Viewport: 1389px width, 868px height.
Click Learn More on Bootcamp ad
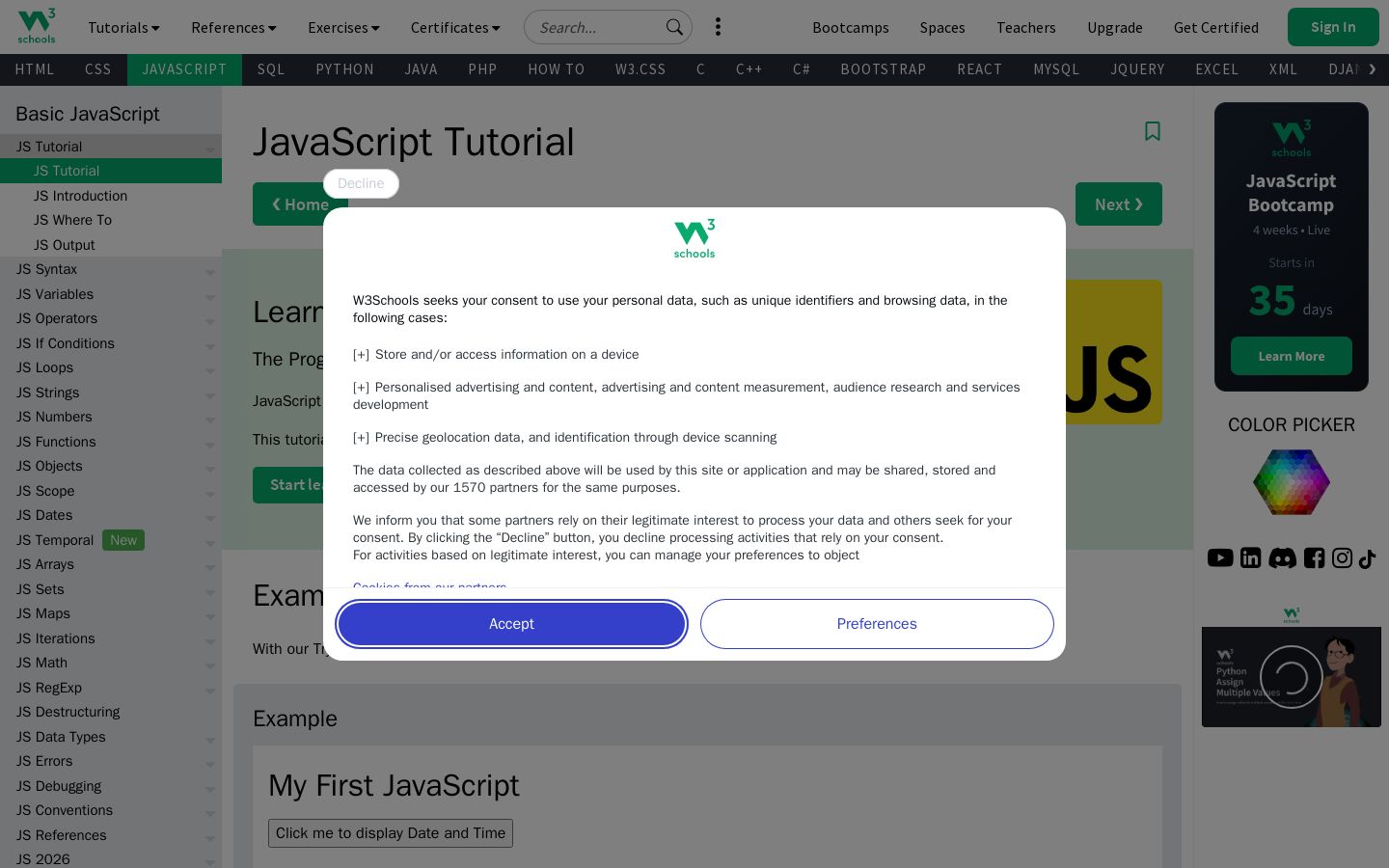tap(1292, 356)
